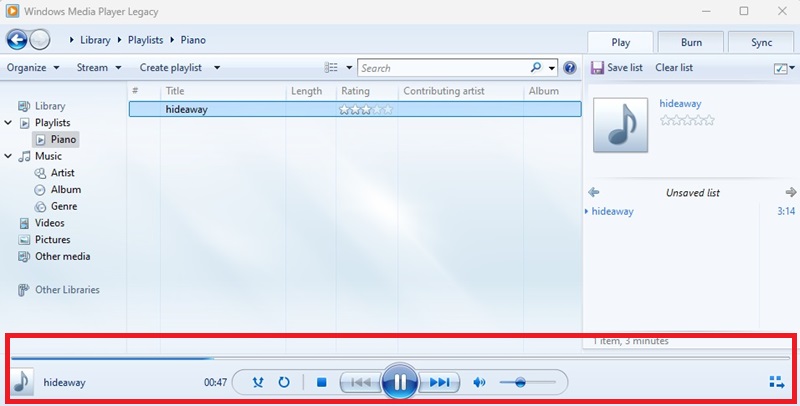The width and height of the screenshot is (800, 406).
Task: Click the Forward navigation arrow
Action: pyautogui.click(x=40, y=39)
